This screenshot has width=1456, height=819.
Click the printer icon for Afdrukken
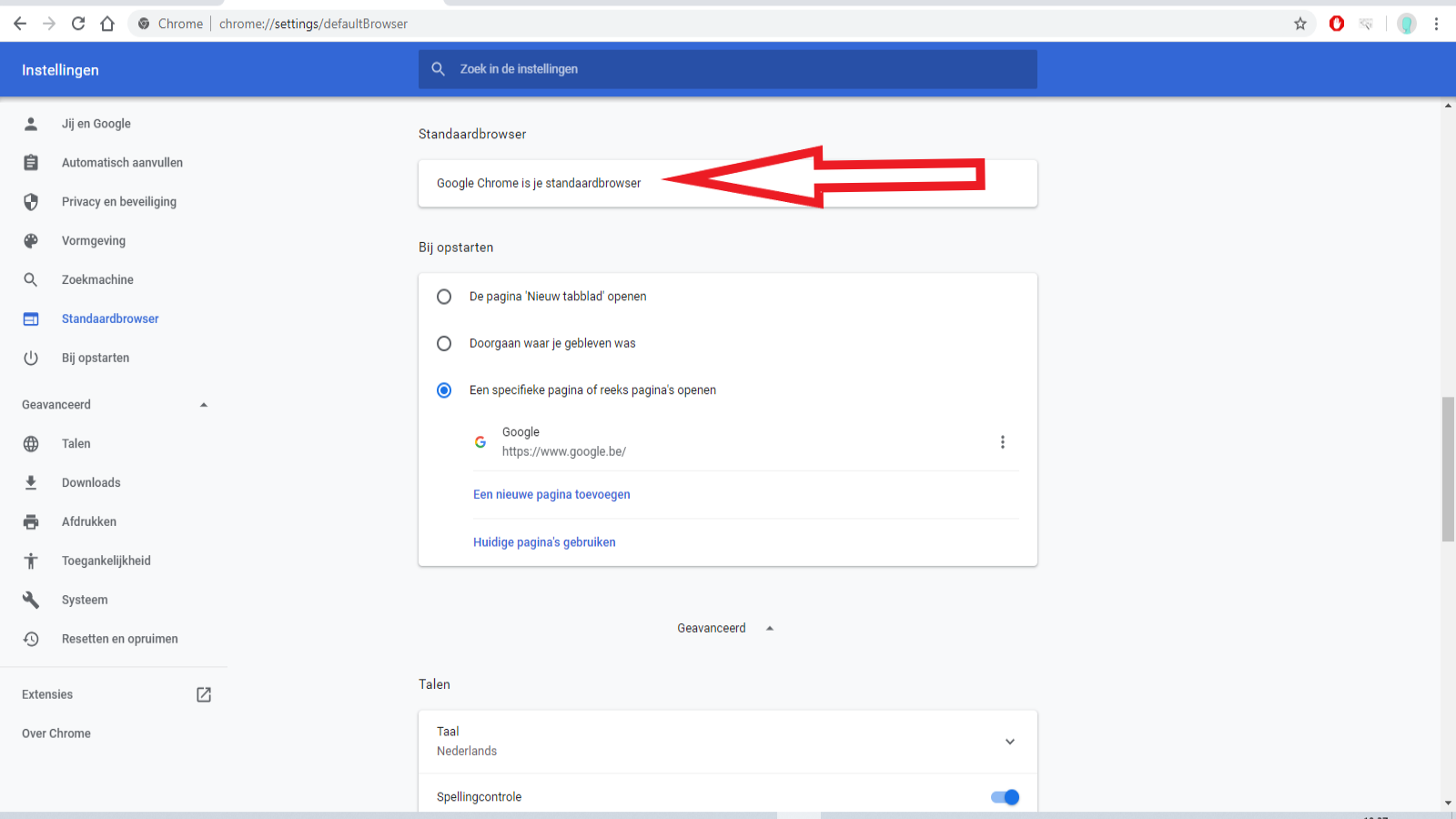click(x=31, y=522)
